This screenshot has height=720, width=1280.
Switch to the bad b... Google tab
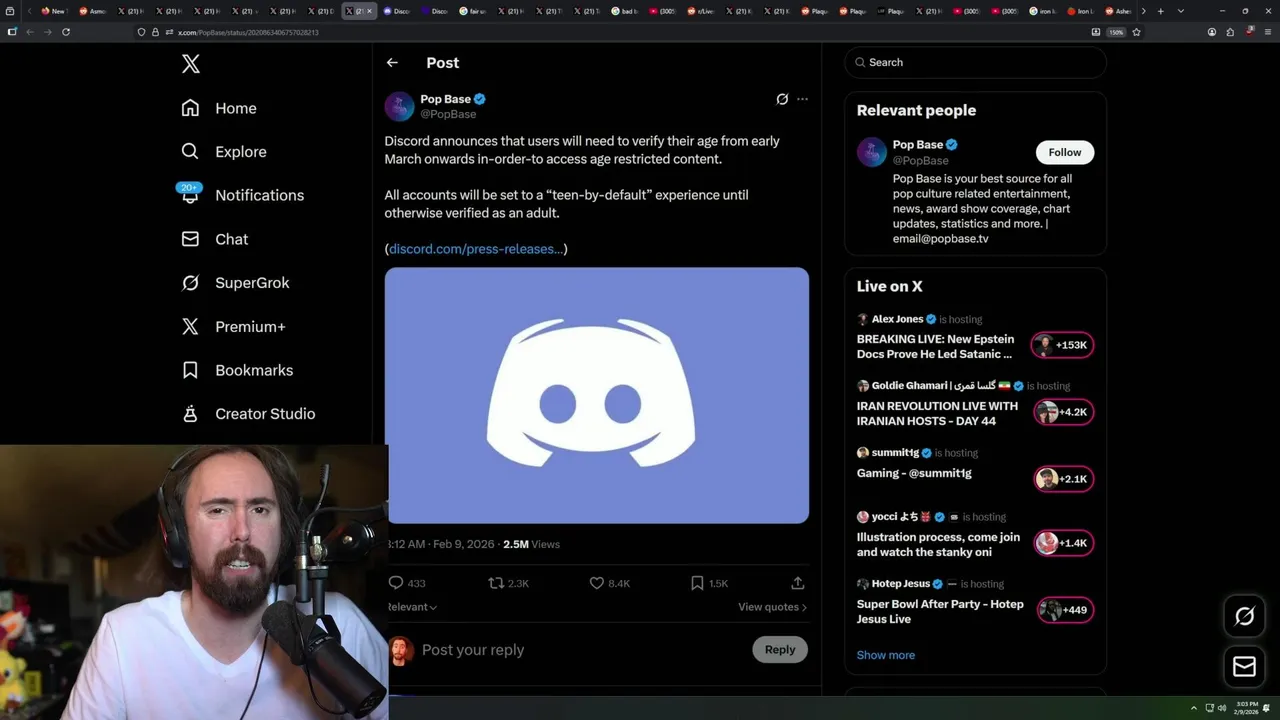click(625, 11)
